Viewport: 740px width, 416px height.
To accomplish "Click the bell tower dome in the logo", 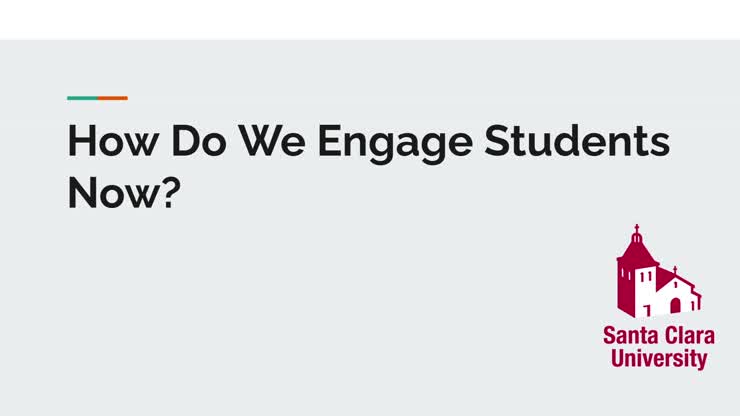I will pos(637,238).
